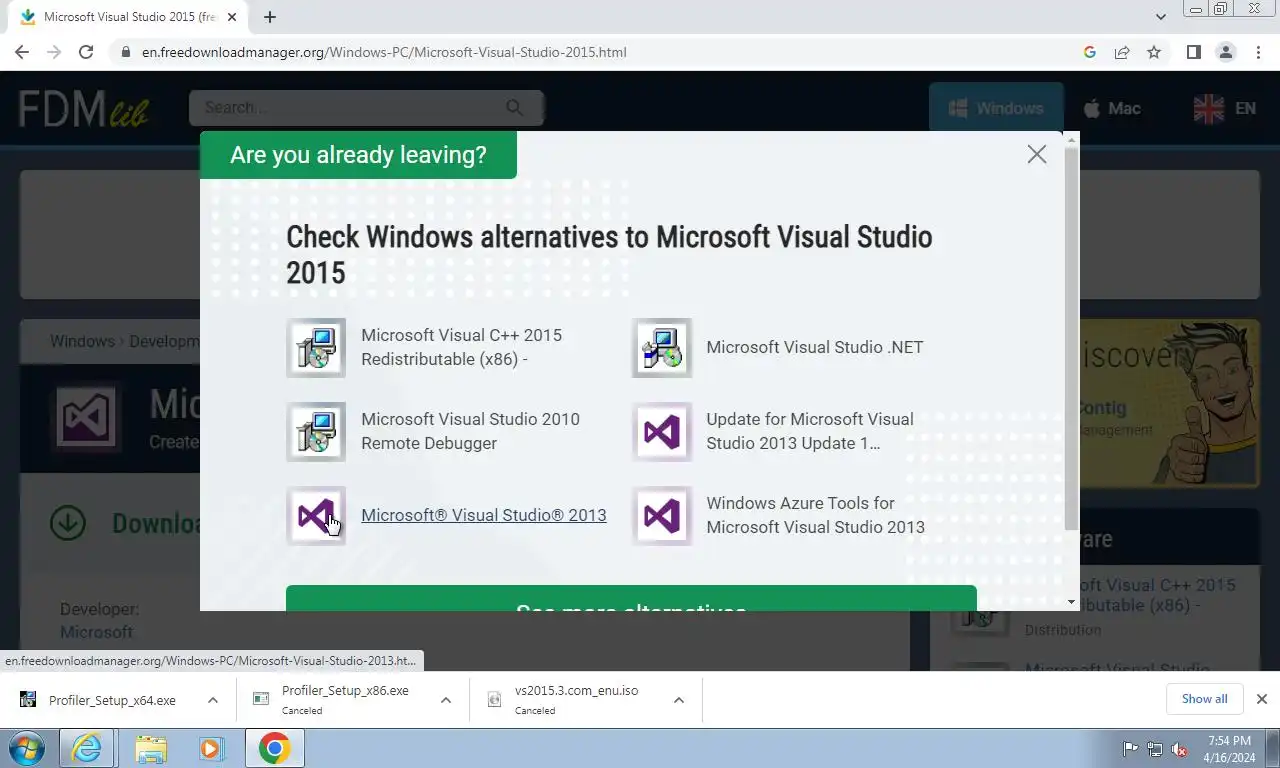
Task: Open Windows Azure Tools for Visual Studio 2013 link
Action: (816, 515)
